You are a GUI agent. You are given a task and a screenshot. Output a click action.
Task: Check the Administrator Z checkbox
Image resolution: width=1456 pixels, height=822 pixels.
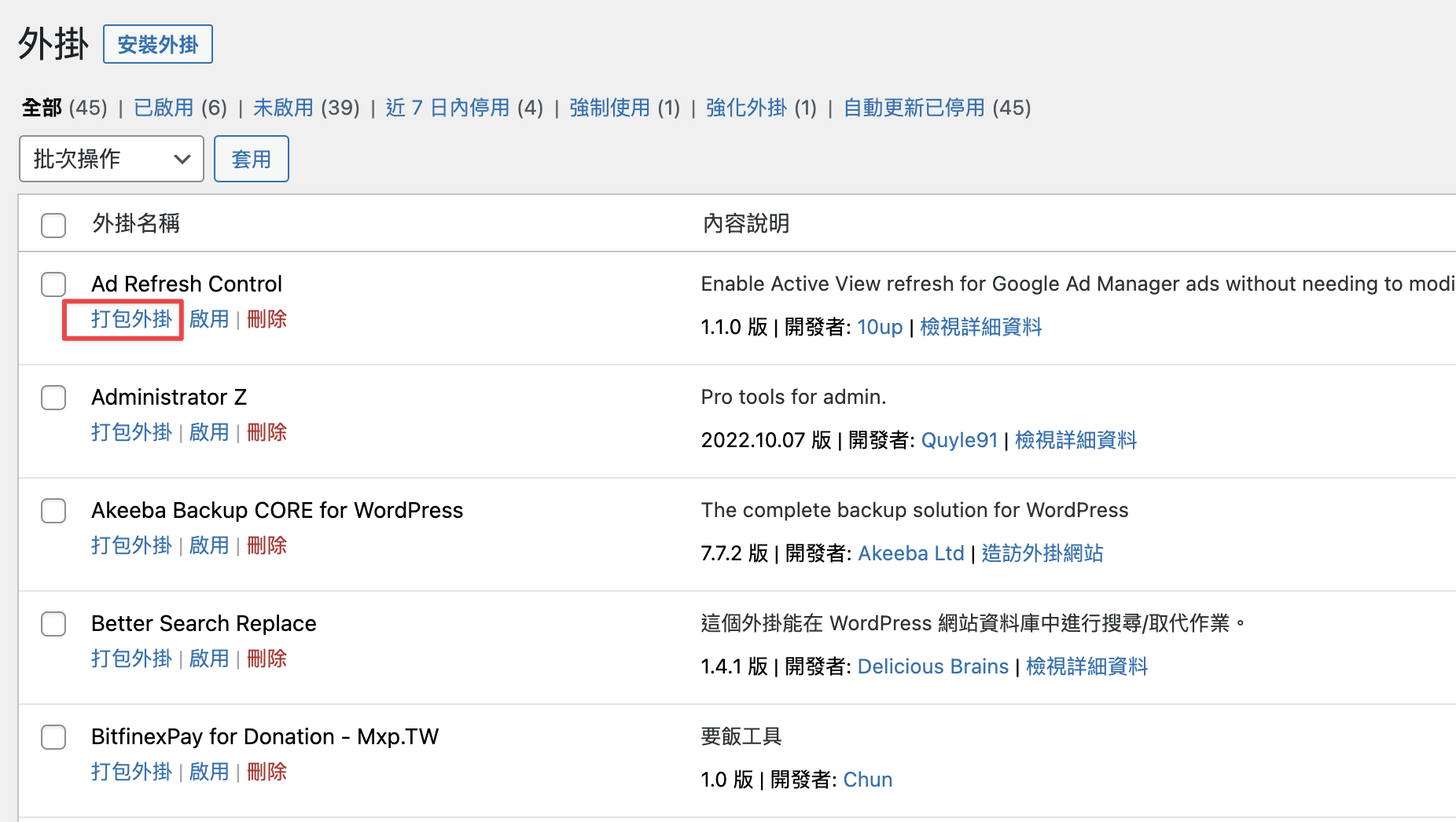click(53, 398)
